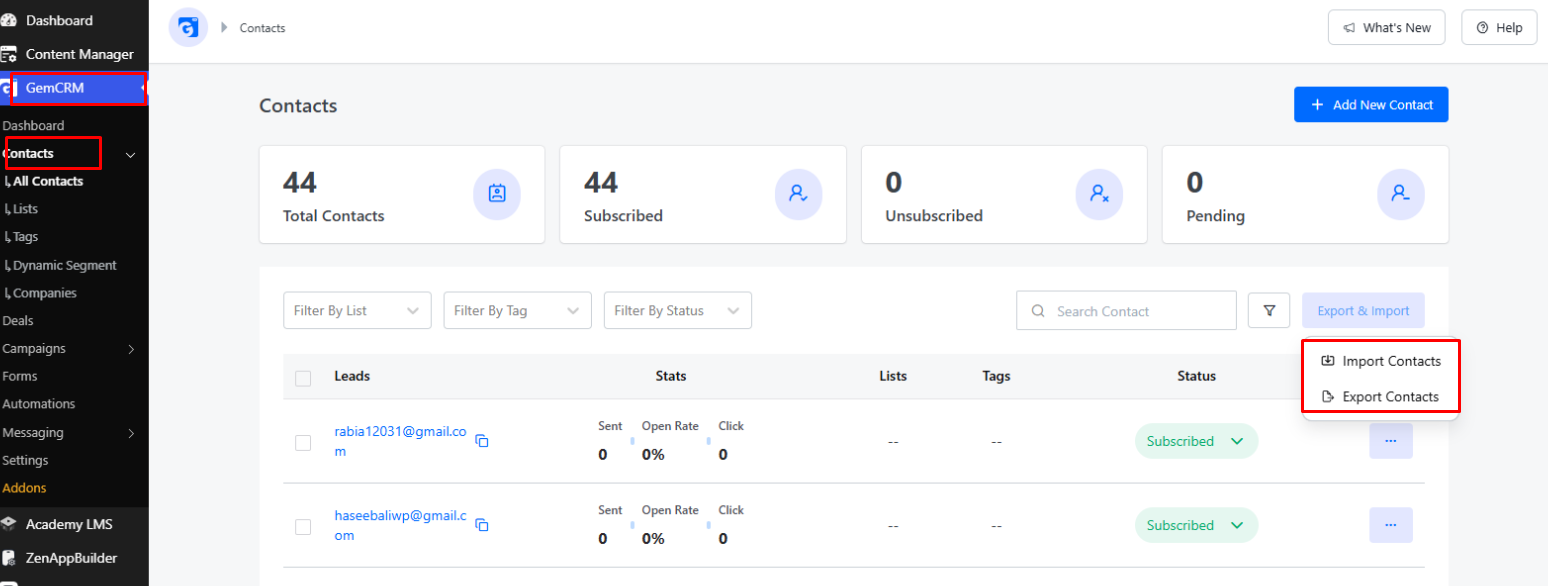This screenshot has height=586, width=1548.
Task: Choose Export Contacts from the menu
Action: click(1380, 397)
